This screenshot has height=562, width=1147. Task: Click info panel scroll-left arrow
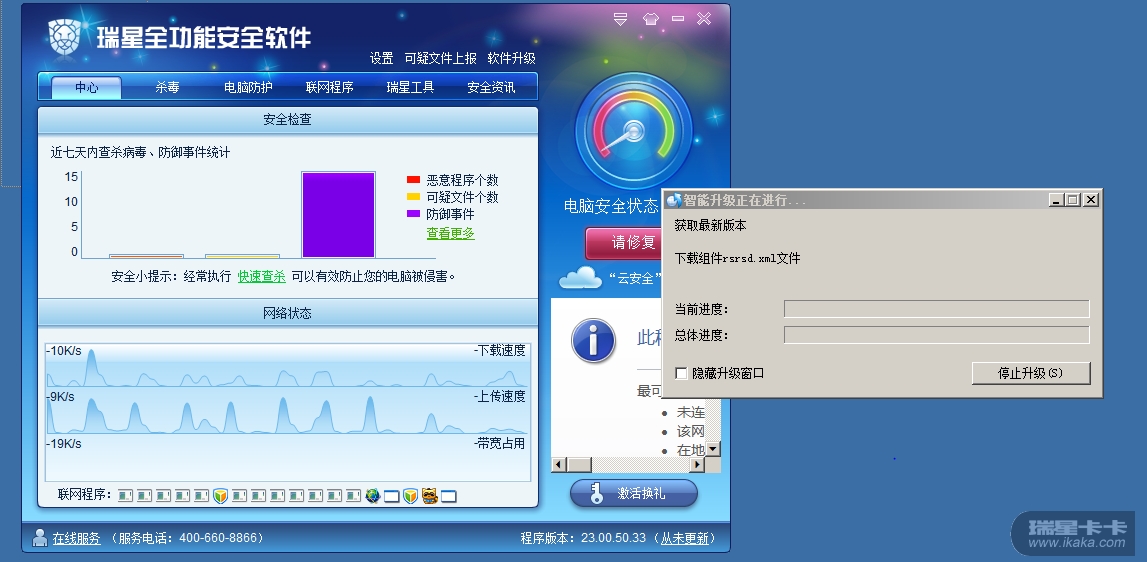point(559,465)
